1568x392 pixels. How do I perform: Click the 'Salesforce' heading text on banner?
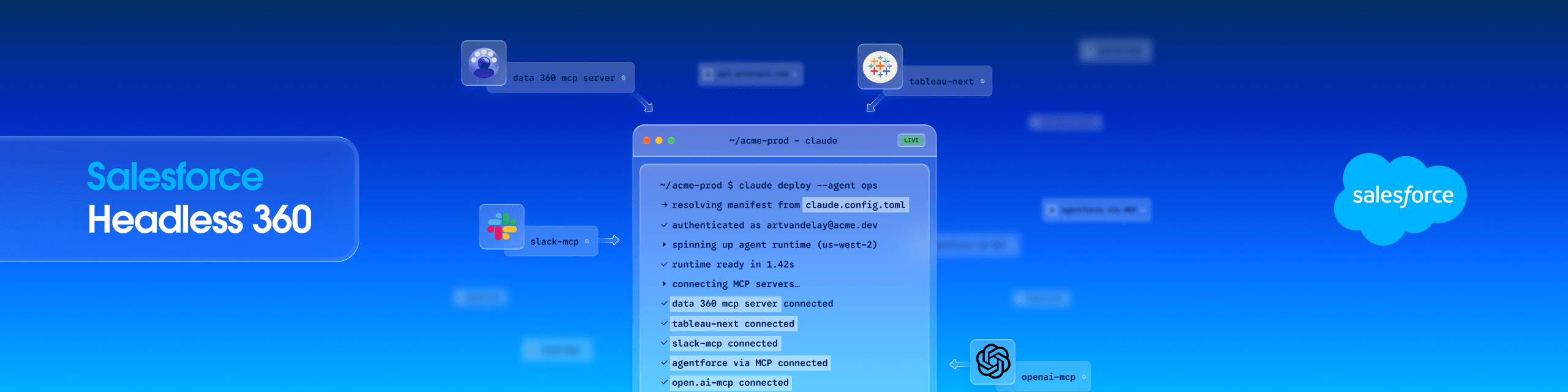coord(175,176)
